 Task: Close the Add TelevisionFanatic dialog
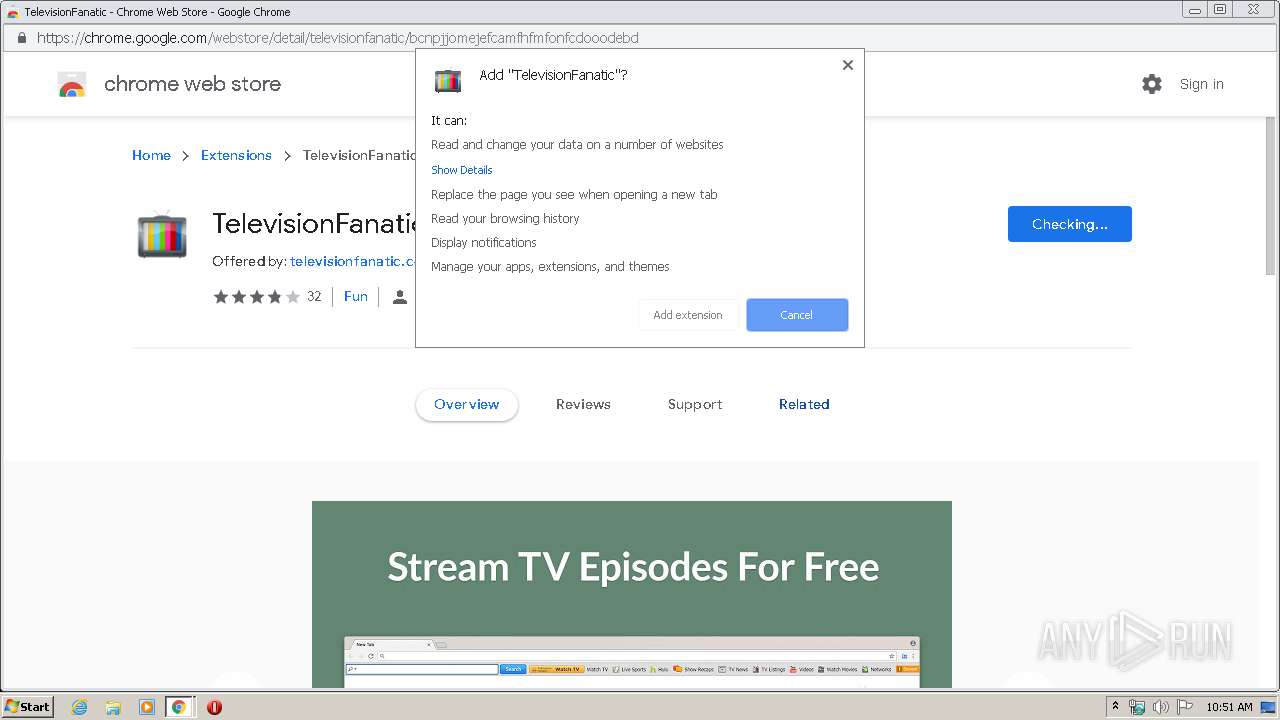point(847,65)
